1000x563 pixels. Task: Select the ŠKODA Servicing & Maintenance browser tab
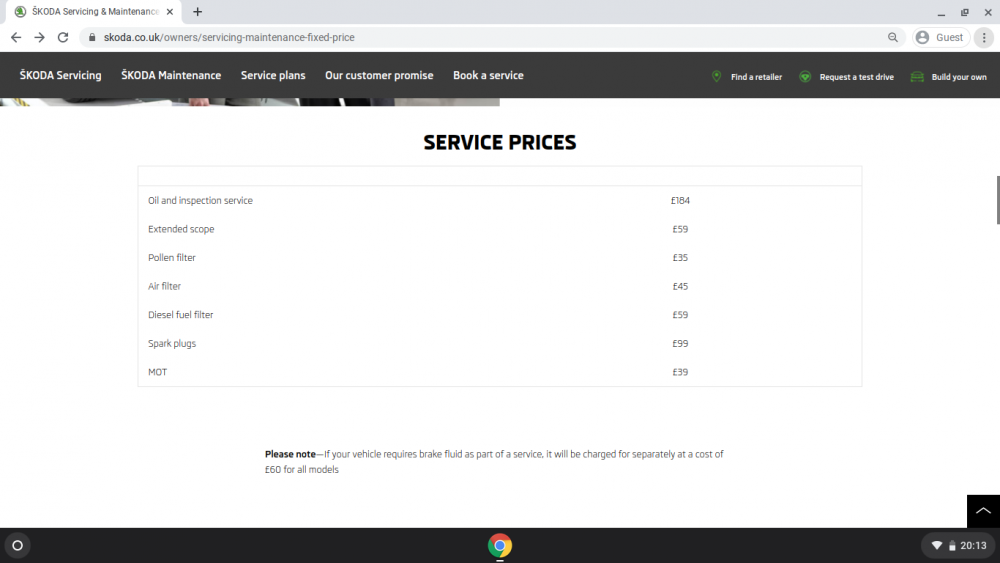click(94, 11)
